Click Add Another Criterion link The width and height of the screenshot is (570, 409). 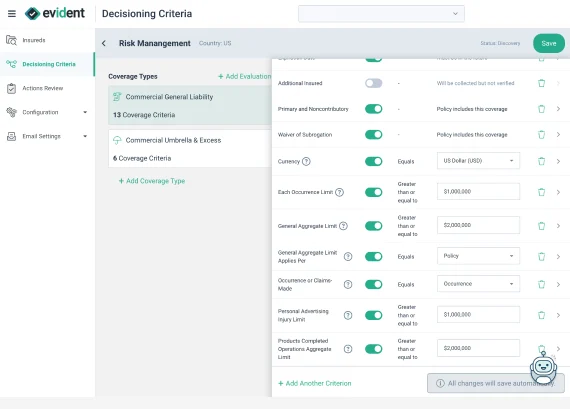coord(315,384)
